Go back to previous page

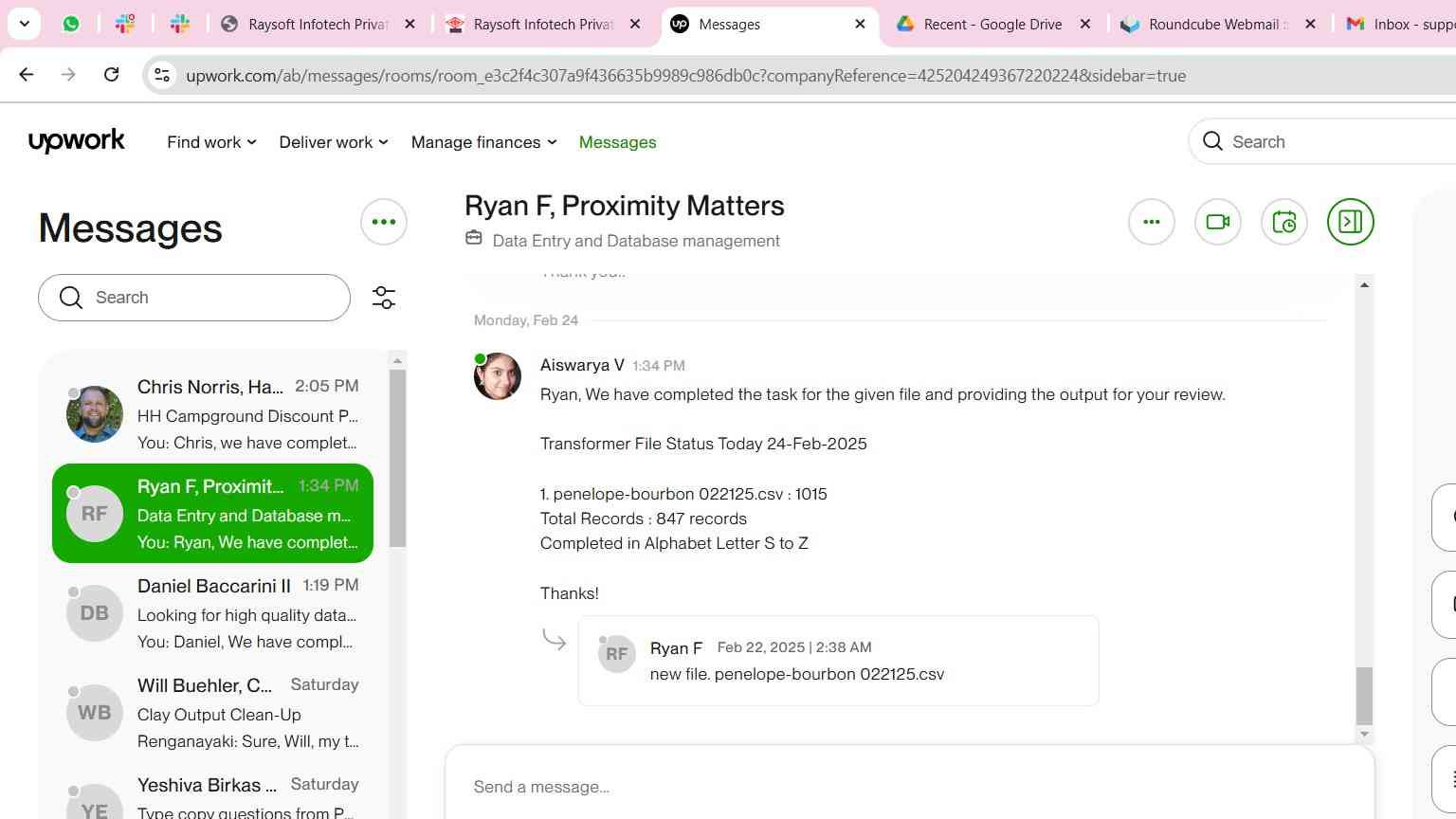[x=27, y=75]
